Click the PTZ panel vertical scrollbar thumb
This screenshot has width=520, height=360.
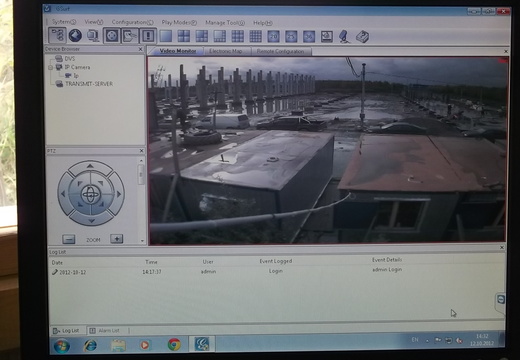(x=141, y=174)
